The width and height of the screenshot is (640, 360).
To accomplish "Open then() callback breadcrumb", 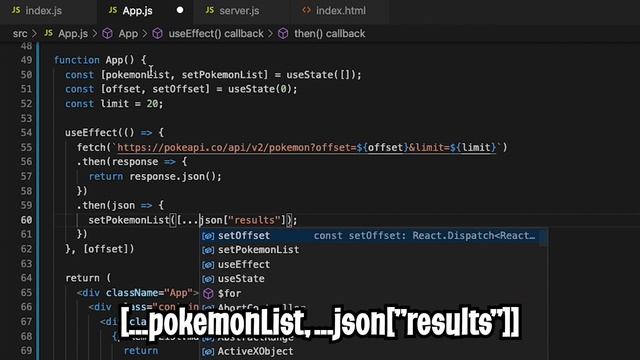I will 330,33.
